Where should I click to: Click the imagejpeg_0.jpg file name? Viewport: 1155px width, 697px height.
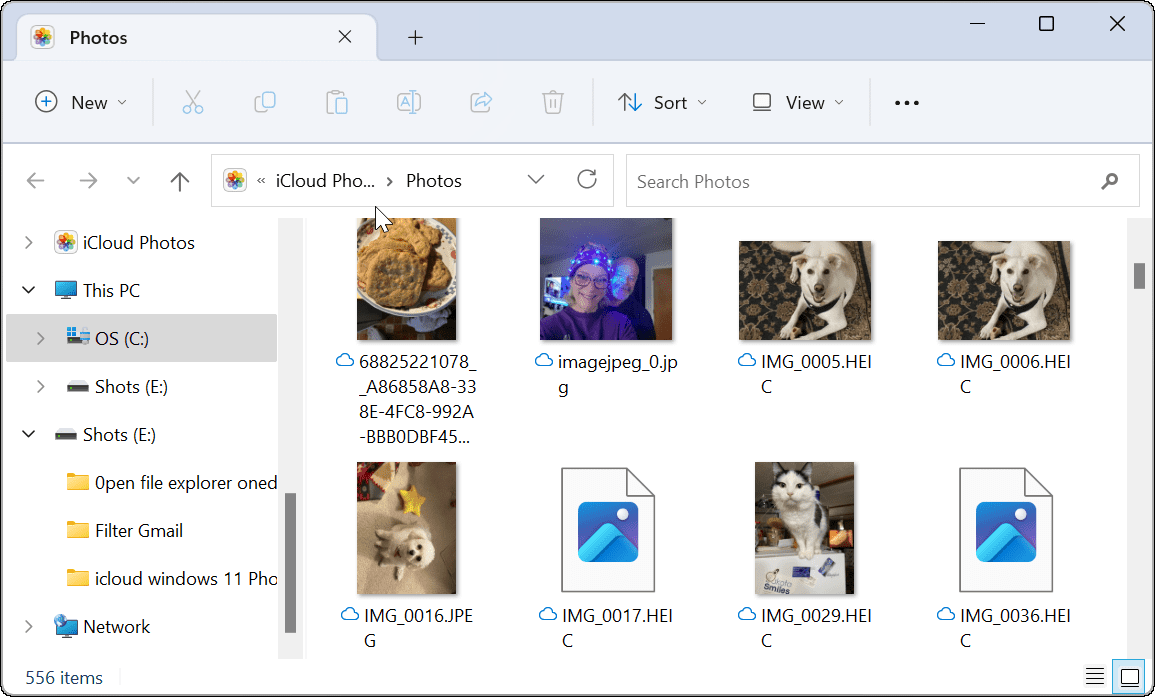[617, 374]
